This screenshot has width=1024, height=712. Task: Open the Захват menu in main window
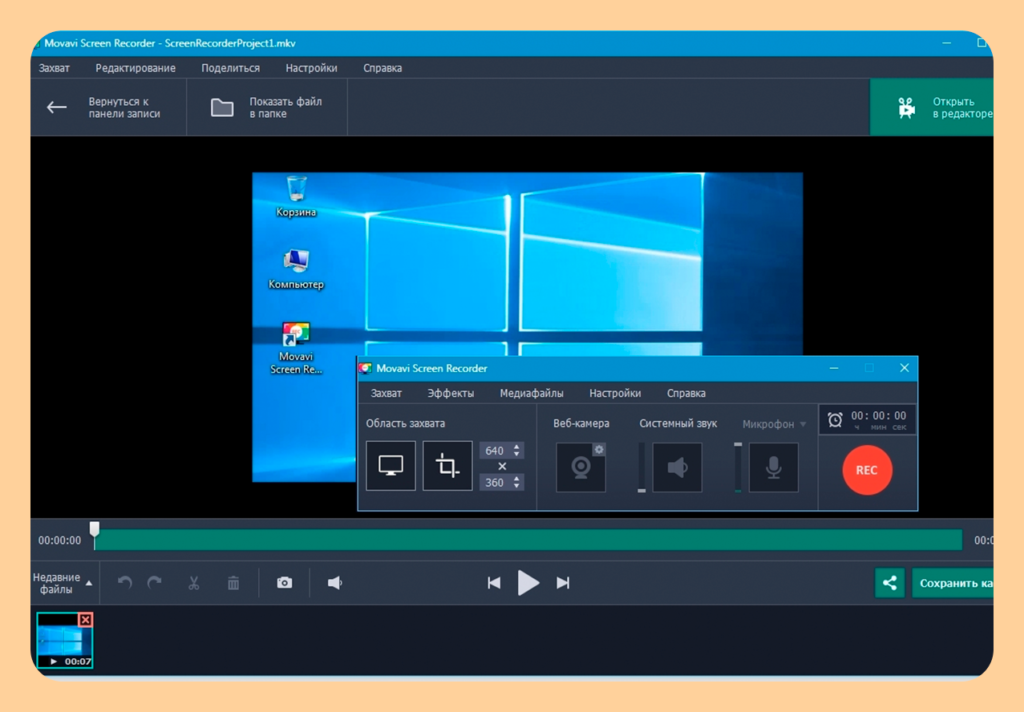coord(54,68)
